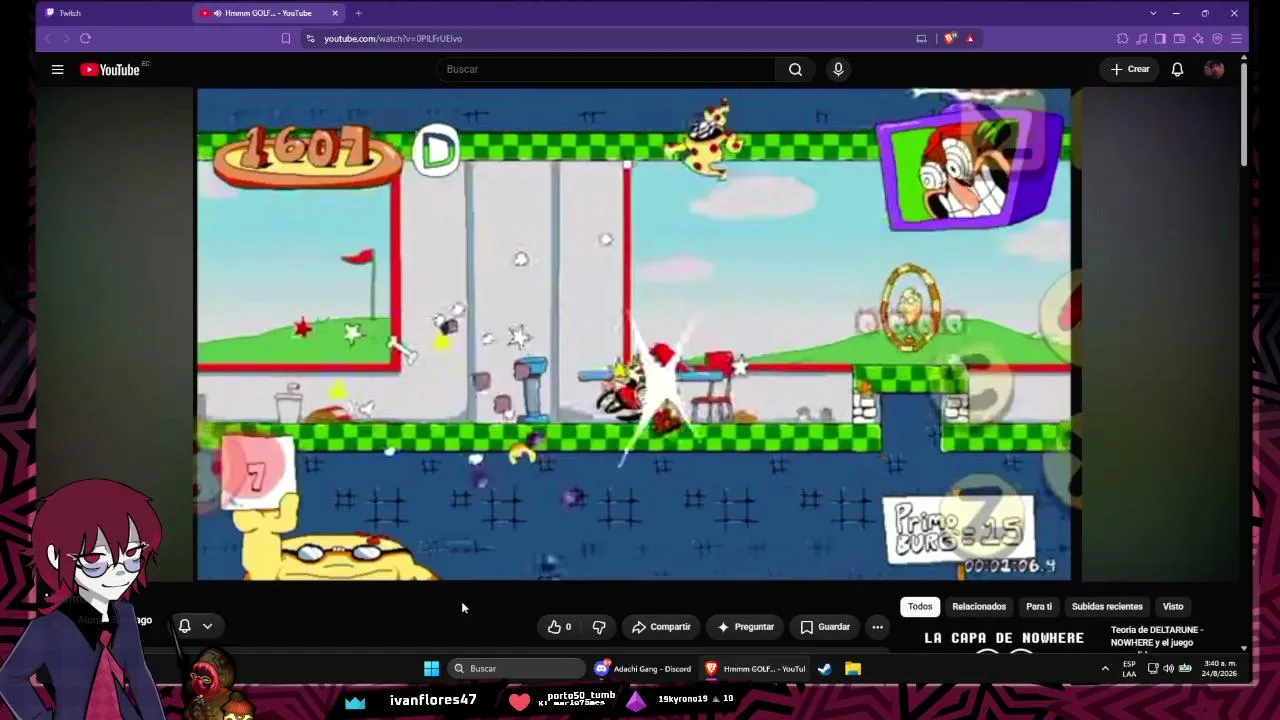Viewport: 1280px width, 720px height.
Task: Open the YouTube notifications bell
Action: 1177,69
